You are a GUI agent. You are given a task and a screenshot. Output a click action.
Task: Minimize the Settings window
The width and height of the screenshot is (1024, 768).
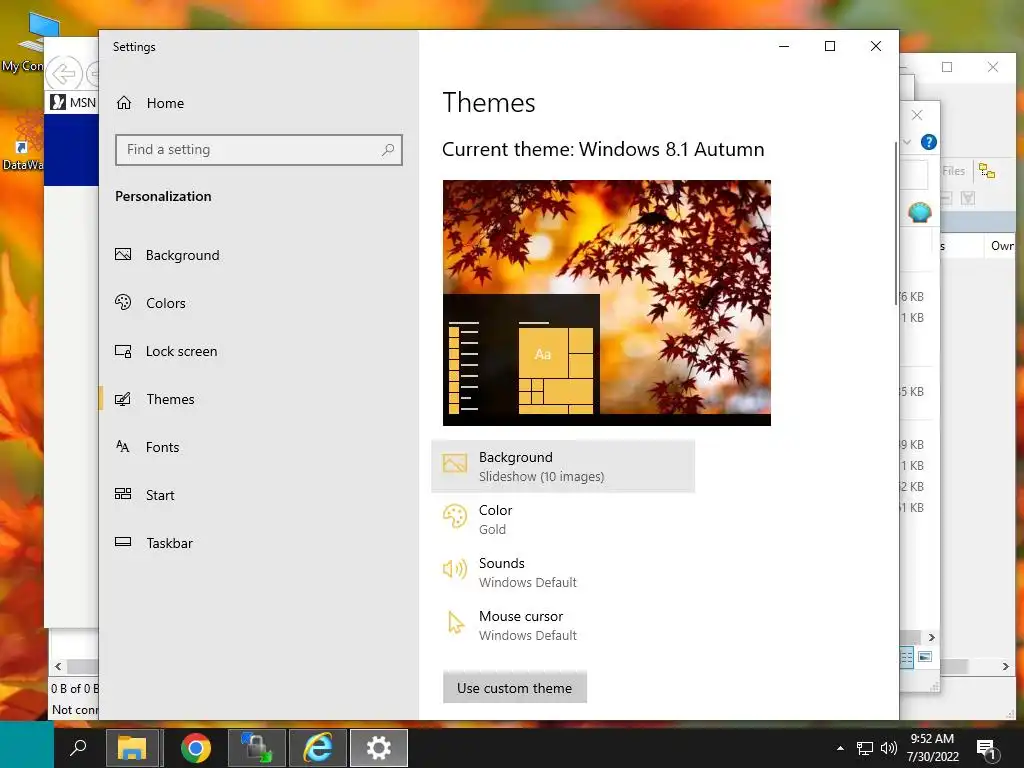(x=784, y=46)
